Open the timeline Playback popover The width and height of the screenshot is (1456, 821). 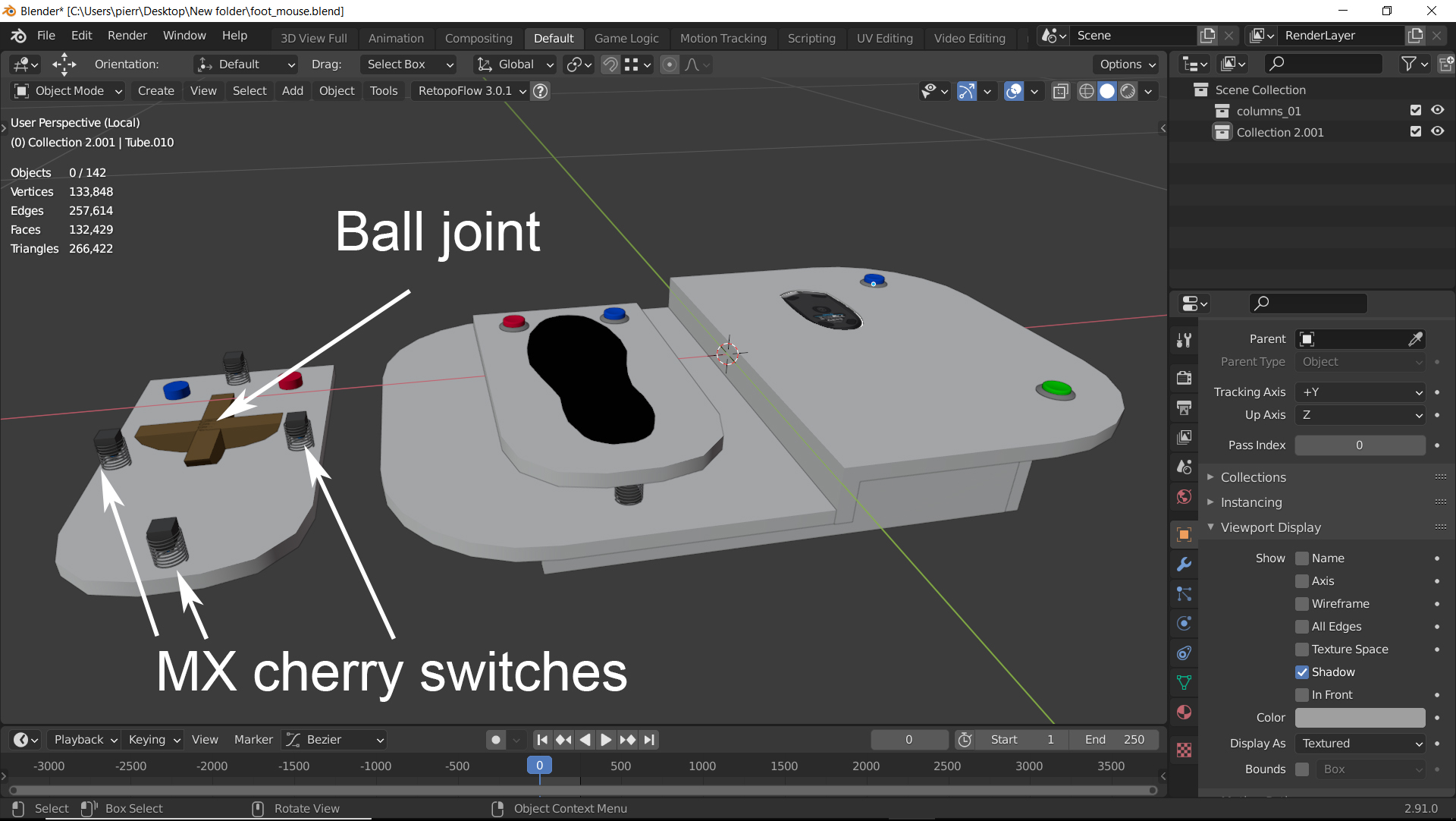point(83,740)
